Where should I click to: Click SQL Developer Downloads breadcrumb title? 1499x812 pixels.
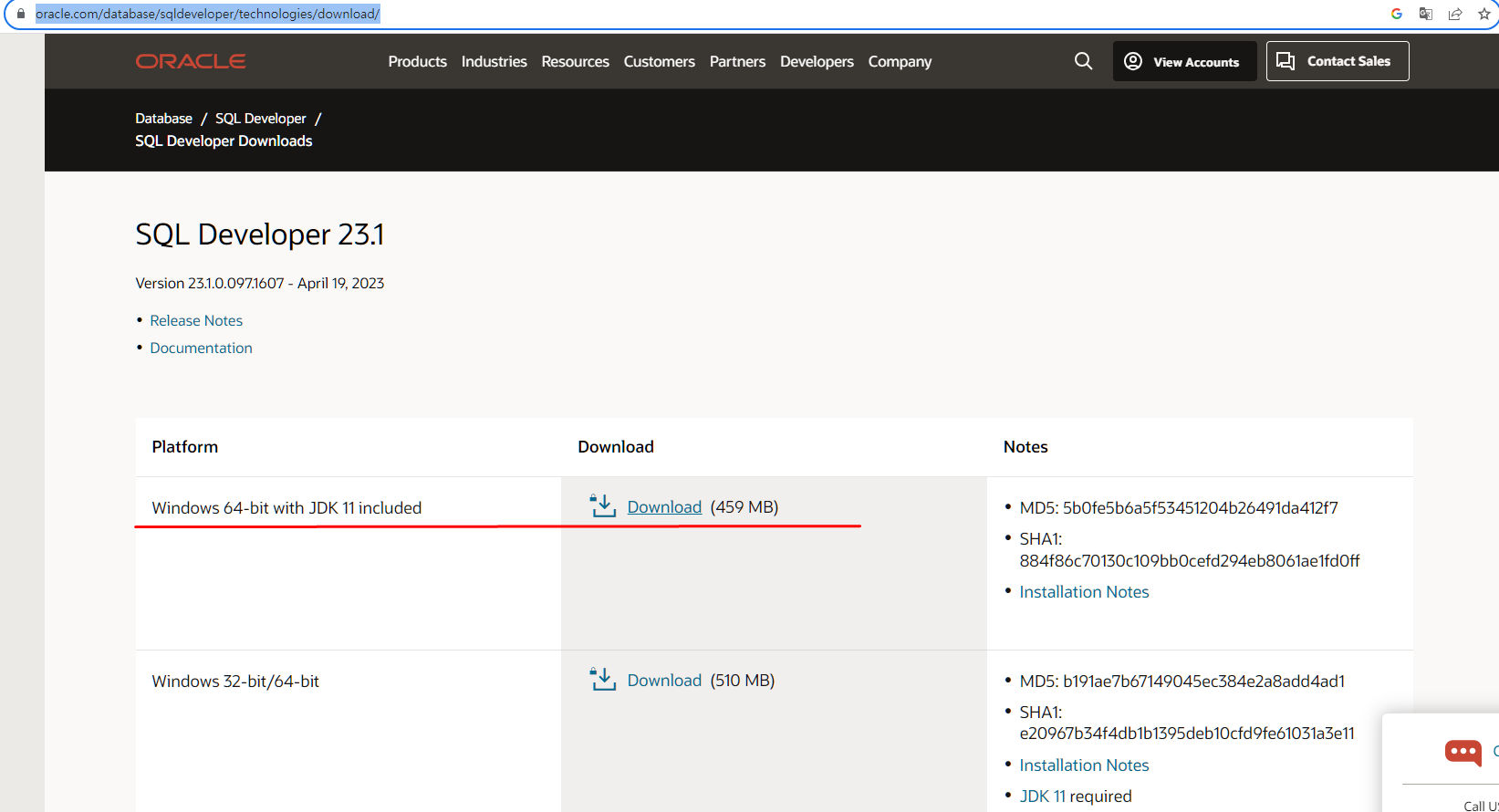(x=224, y=141)
